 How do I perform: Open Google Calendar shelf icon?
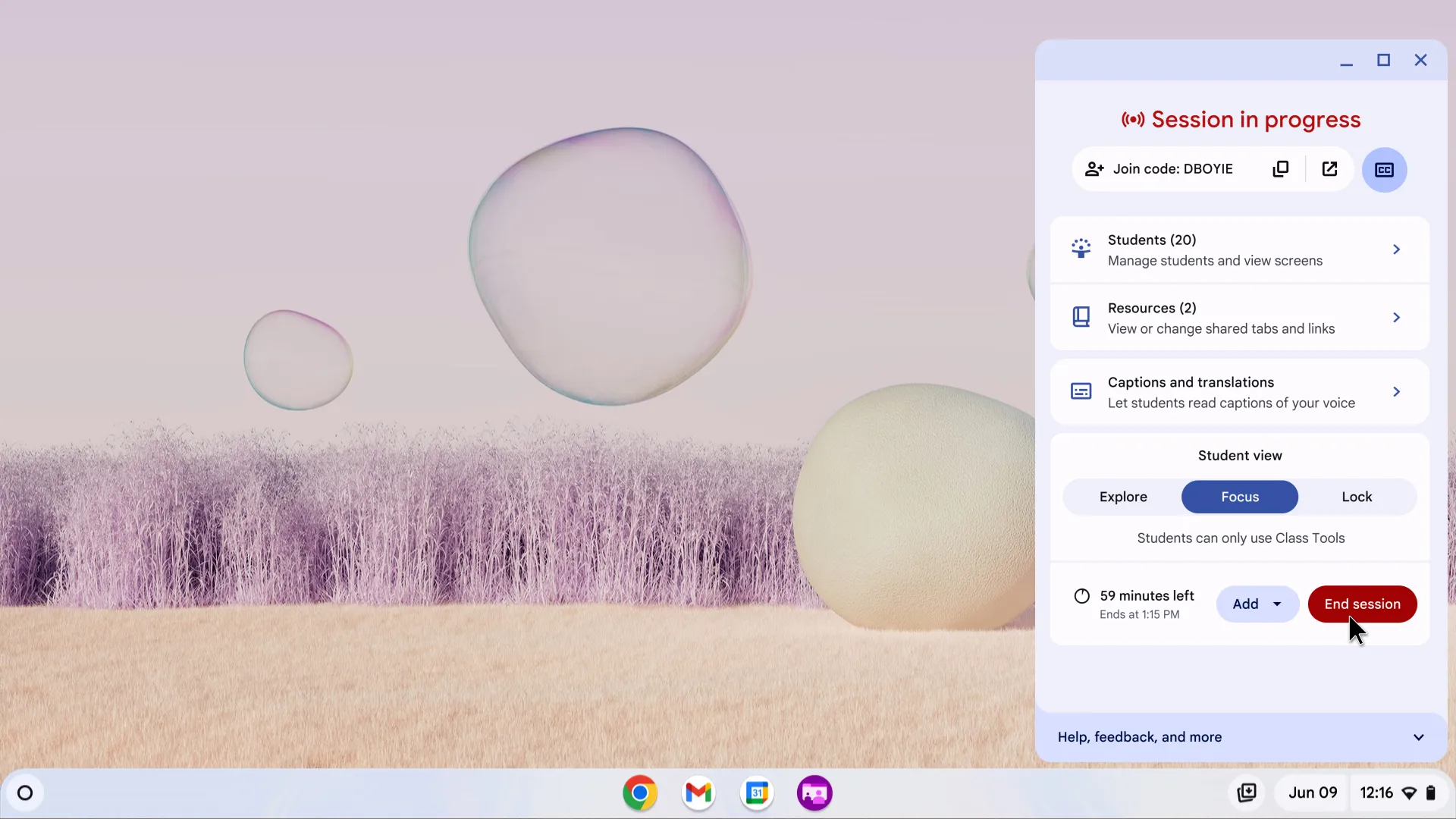tap(757, 793)
